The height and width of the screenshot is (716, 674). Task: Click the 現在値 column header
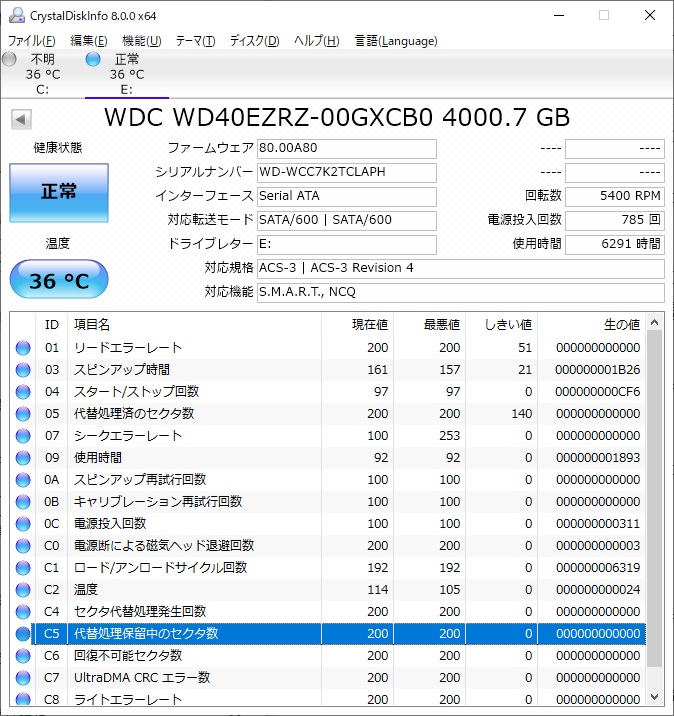tap(358, 325)
